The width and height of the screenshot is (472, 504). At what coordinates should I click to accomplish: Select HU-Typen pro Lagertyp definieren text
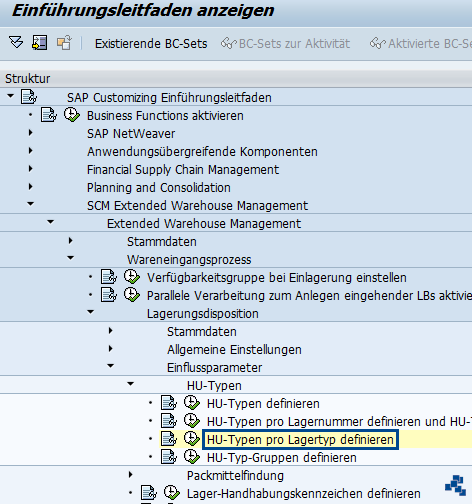pyautogui.click(x=300, y=440)
